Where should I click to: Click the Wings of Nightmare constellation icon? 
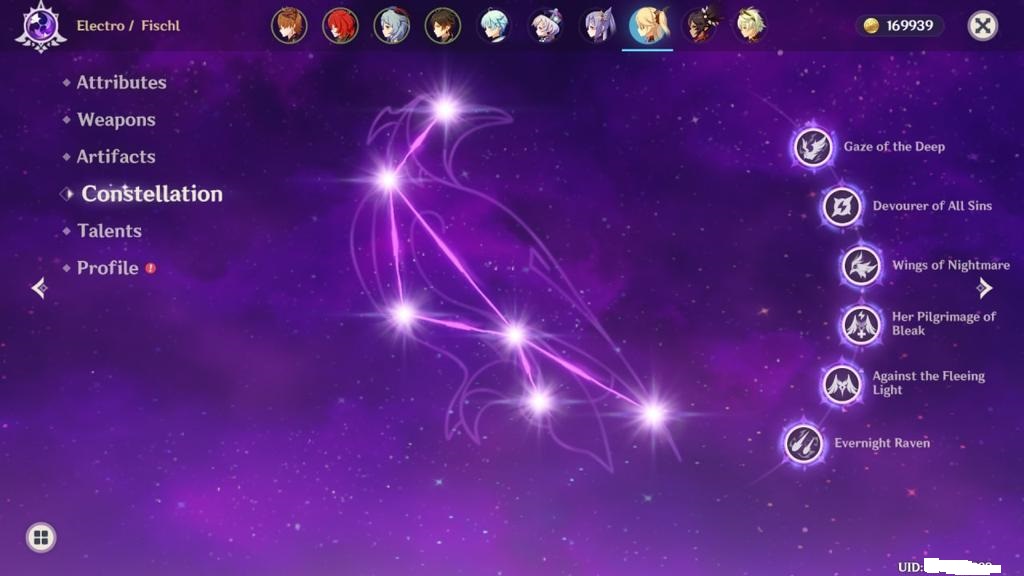861,266
